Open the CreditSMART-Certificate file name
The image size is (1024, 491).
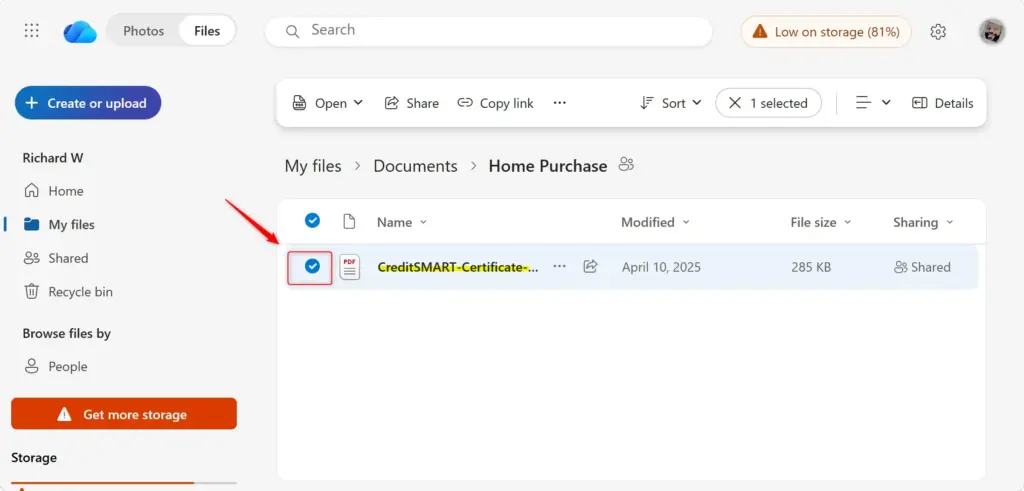click(458, 267)
